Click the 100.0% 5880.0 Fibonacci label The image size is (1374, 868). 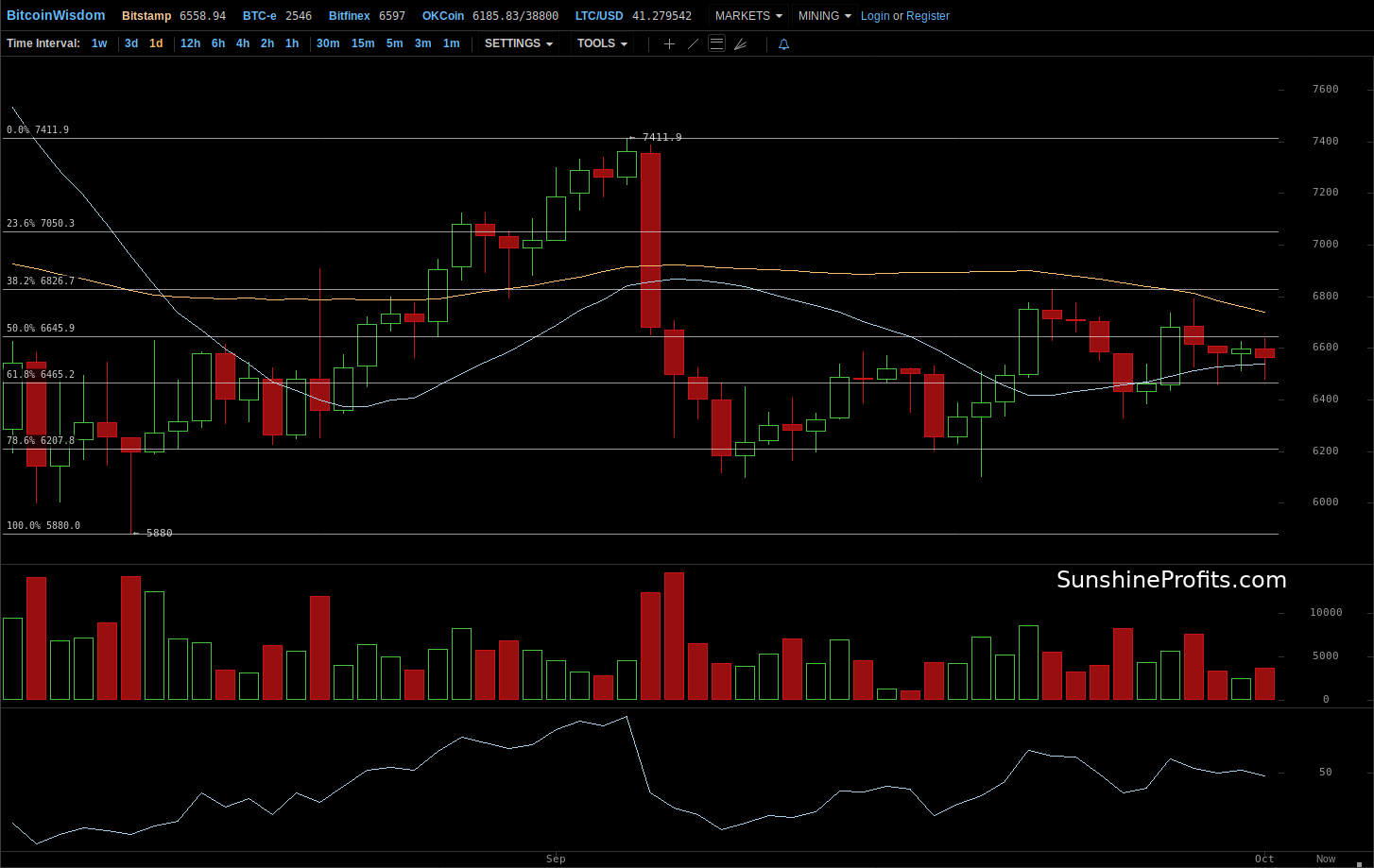coord(43,526)
